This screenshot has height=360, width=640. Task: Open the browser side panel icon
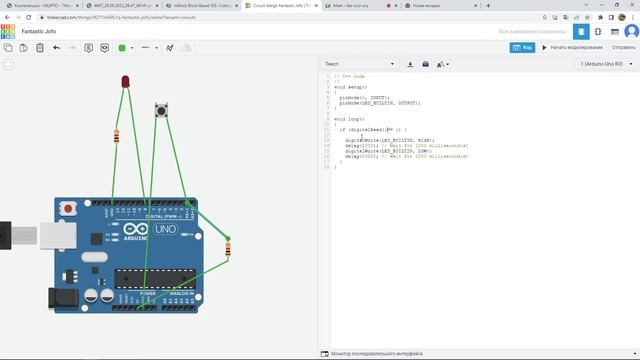tap(611, 18)
